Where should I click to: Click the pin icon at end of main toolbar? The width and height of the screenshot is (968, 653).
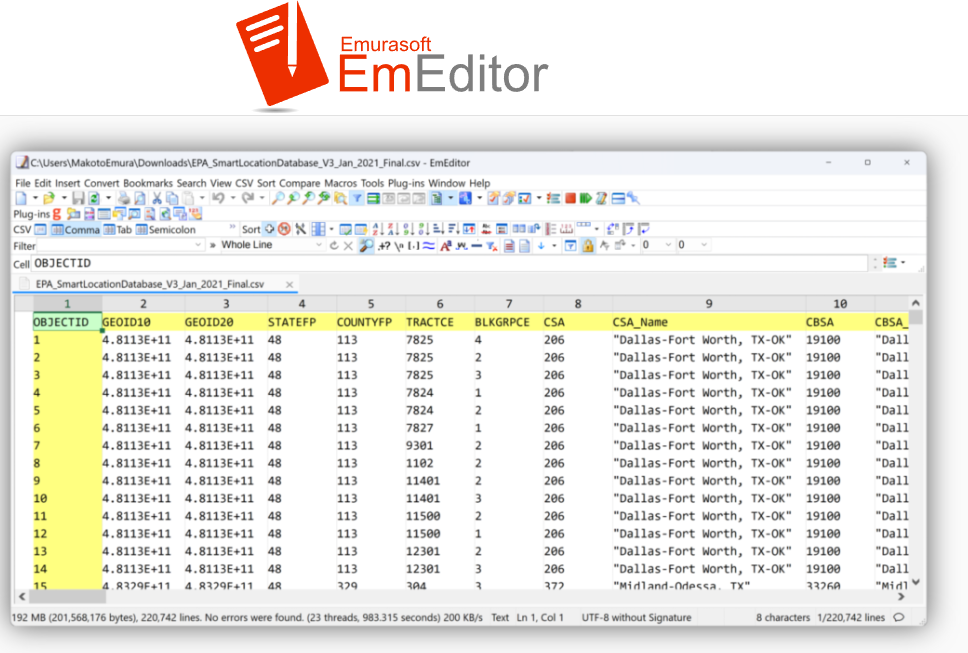[633, 198]
